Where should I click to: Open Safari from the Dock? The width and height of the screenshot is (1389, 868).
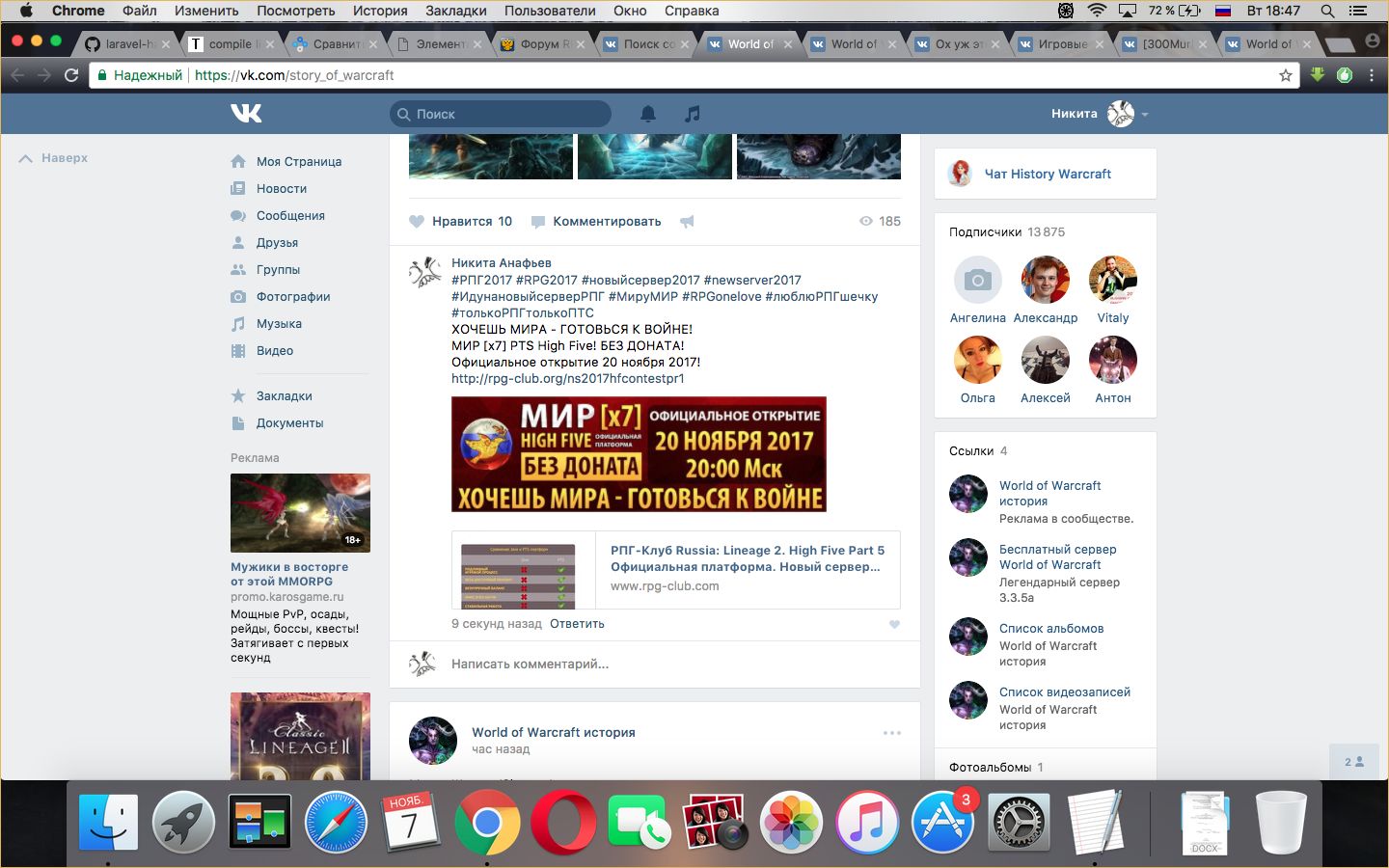click(336, 823)
